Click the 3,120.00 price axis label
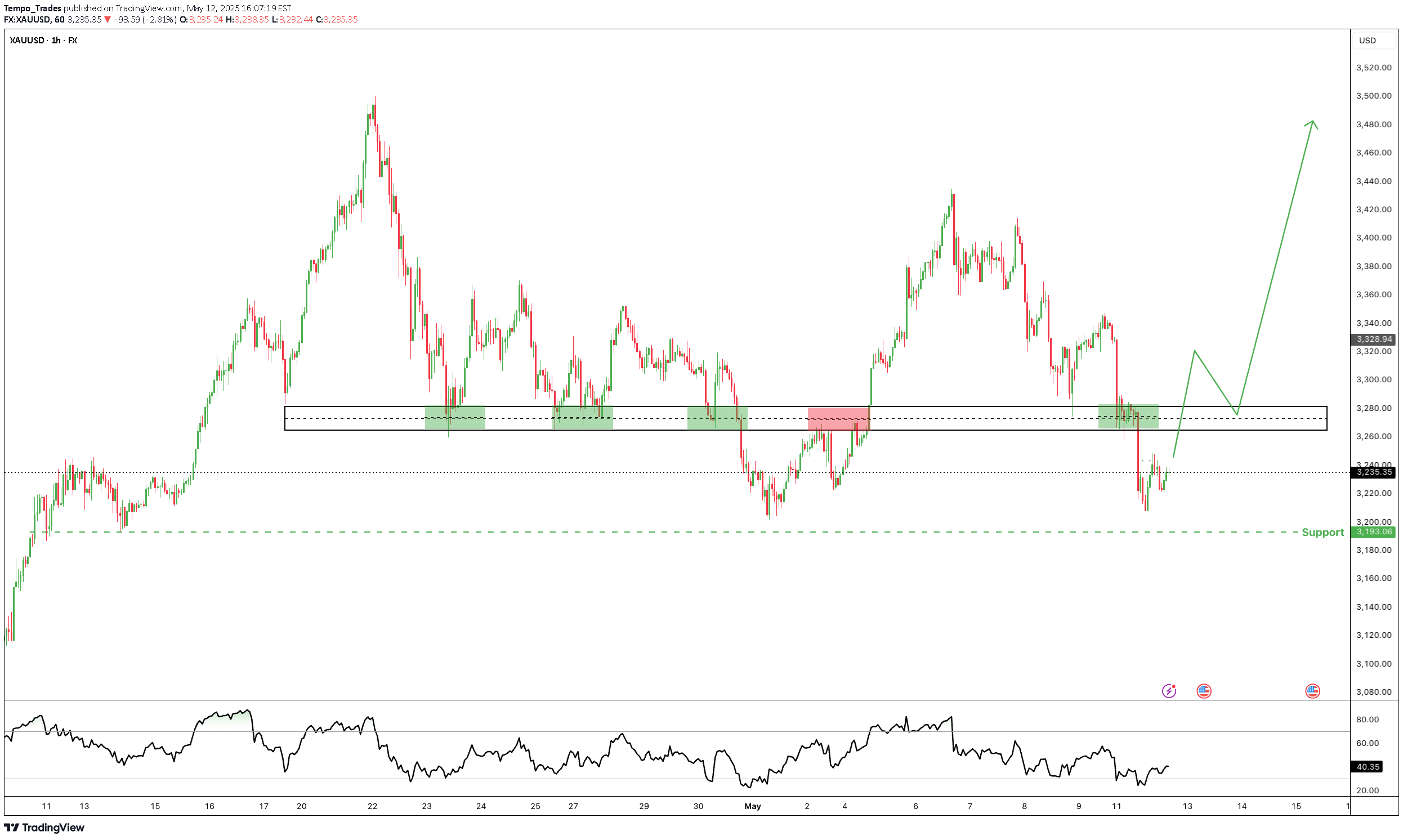Screen dimensions: 1403x840 (x=1374, y=635)
